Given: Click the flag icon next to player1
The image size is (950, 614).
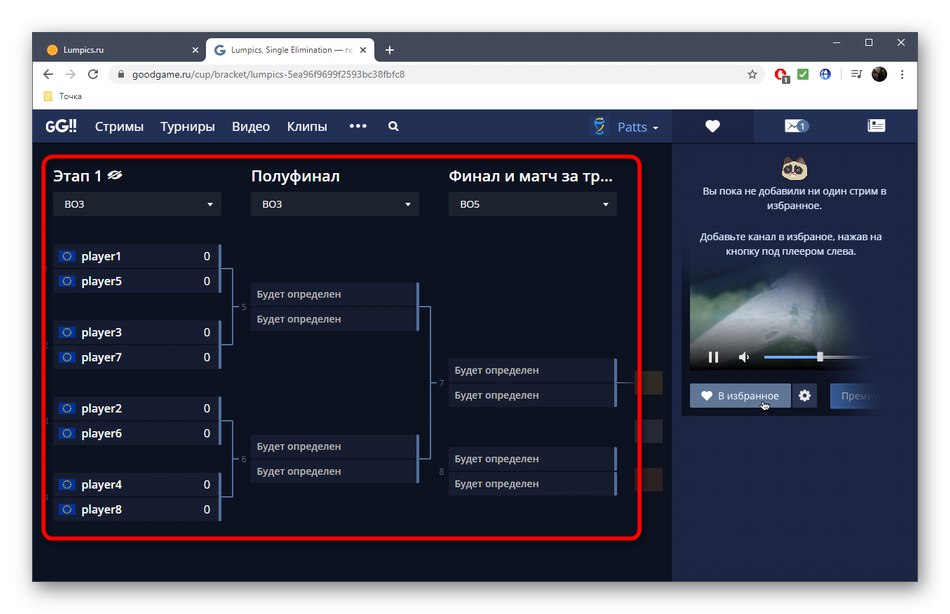Looking at the screenshot, I should pos(67,256).
